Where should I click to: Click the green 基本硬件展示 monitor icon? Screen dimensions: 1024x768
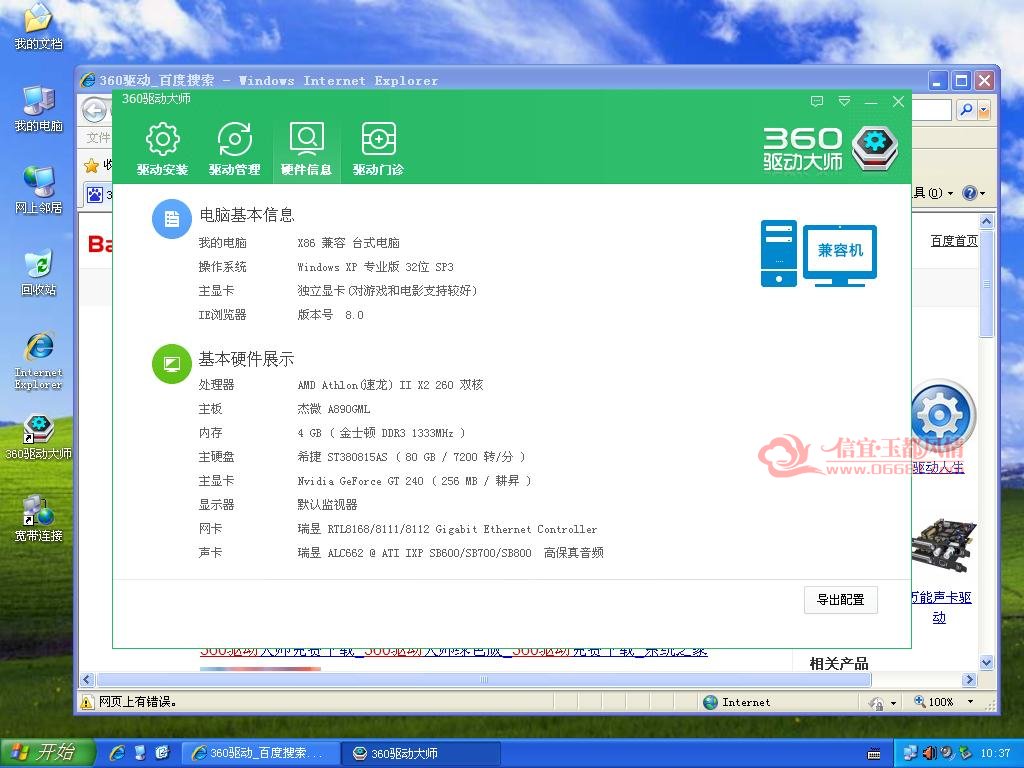click(172, 364)
